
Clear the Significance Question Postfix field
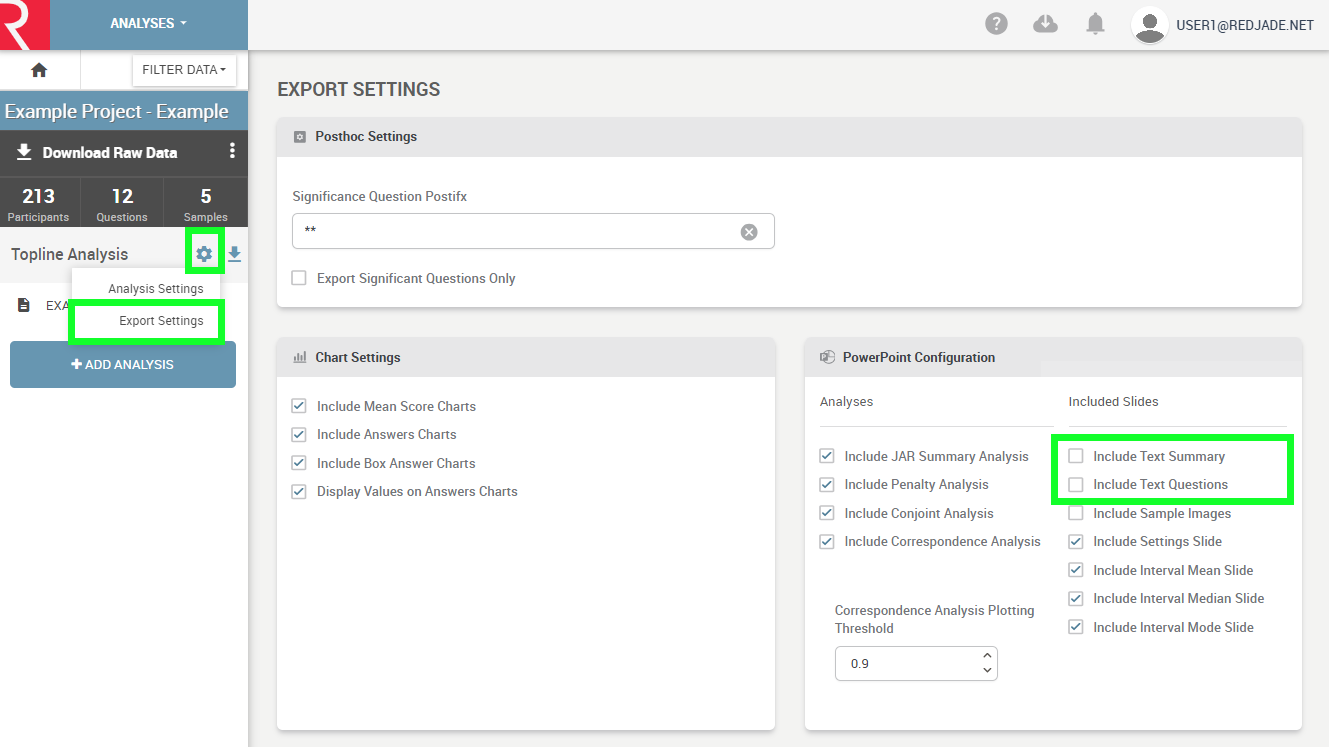pyautogui.click(x=749, y=232)
